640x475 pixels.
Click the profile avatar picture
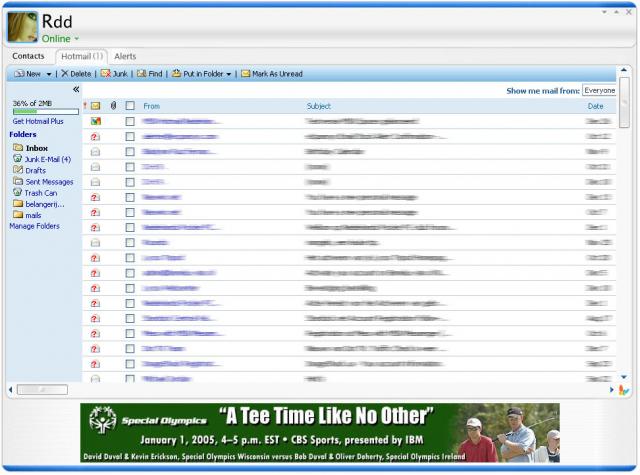tap(22, 27)
